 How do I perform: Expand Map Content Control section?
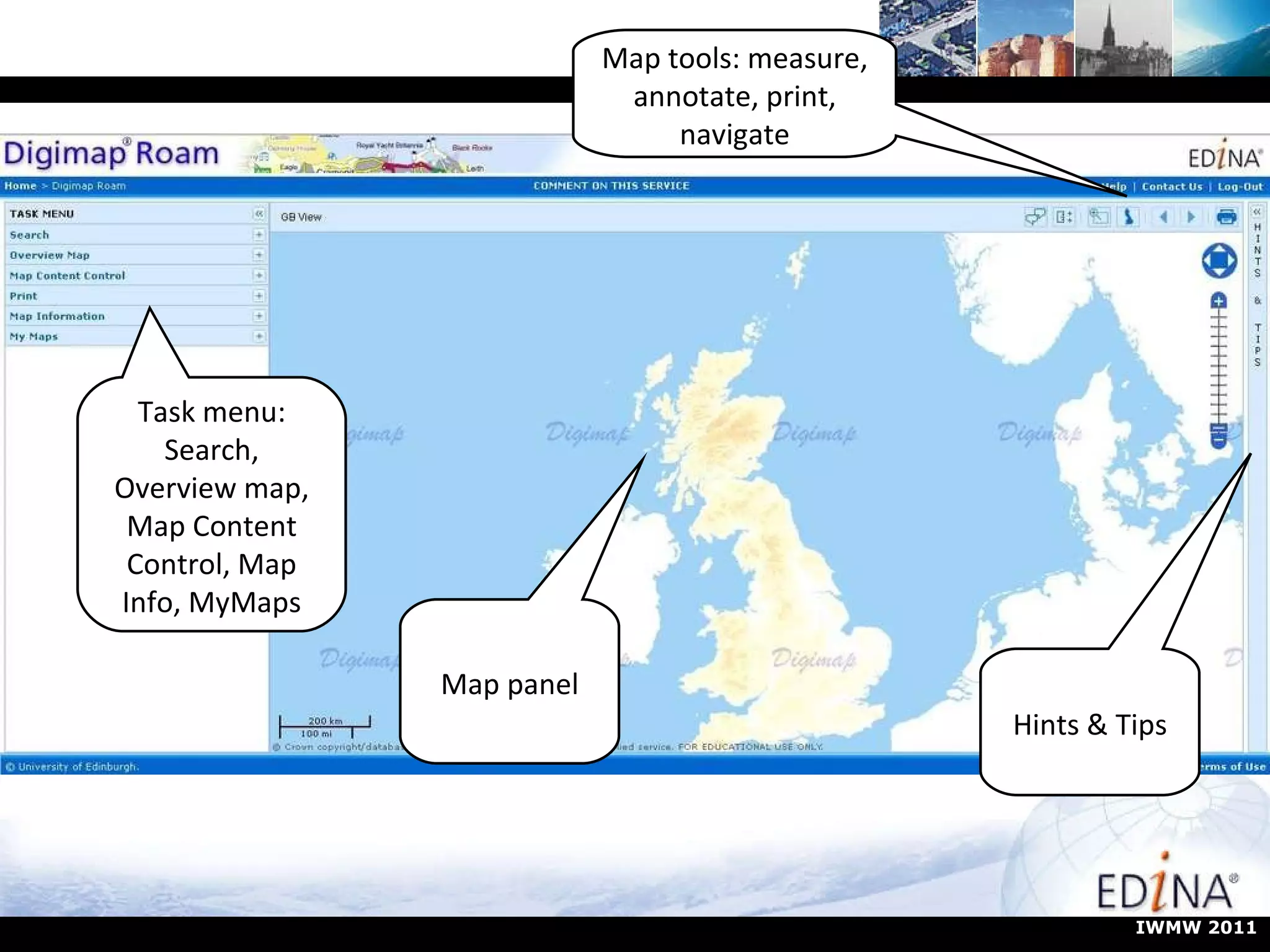point(259,275)
